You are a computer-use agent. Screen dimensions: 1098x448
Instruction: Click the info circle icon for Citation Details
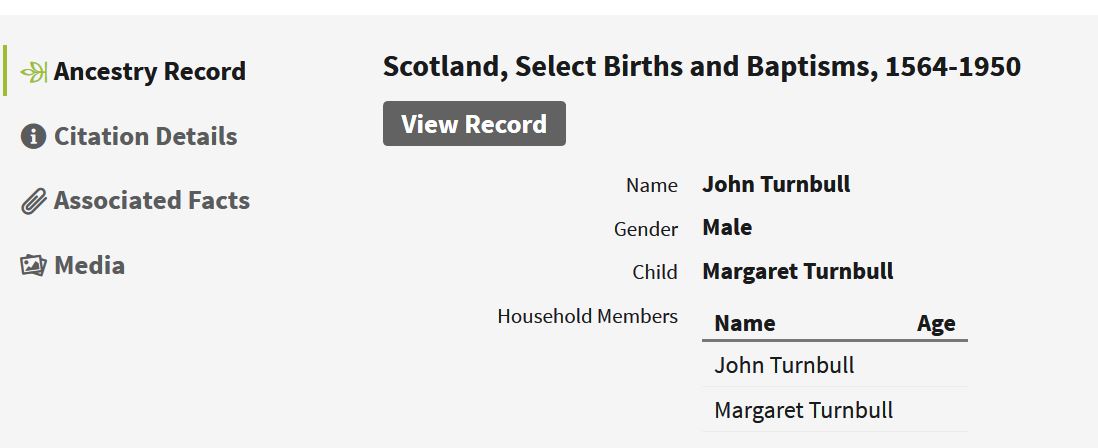33,137
